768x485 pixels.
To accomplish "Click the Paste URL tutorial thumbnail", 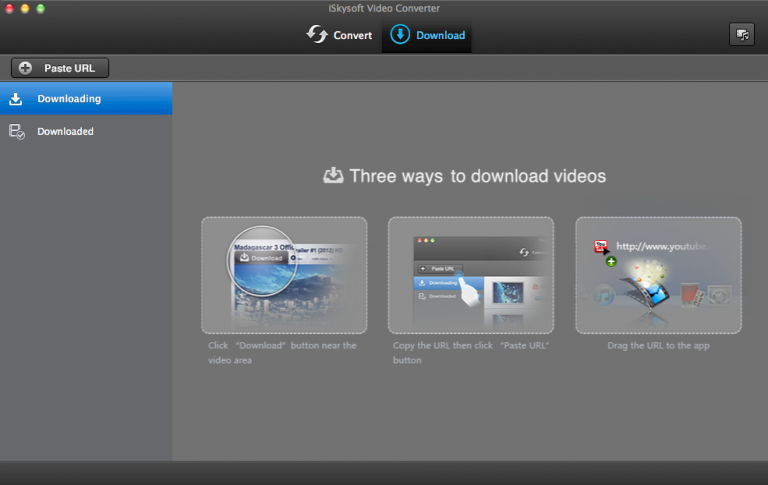I will 471,275.
